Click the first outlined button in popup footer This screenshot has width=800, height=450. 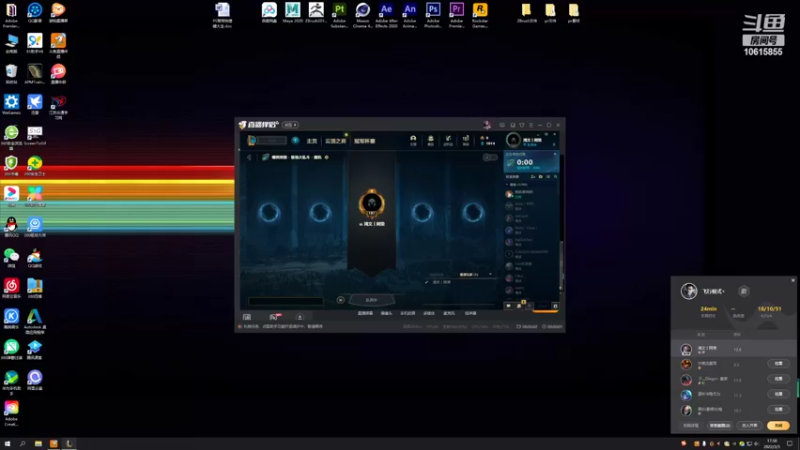pyautogui.click(x=719, y=425)
